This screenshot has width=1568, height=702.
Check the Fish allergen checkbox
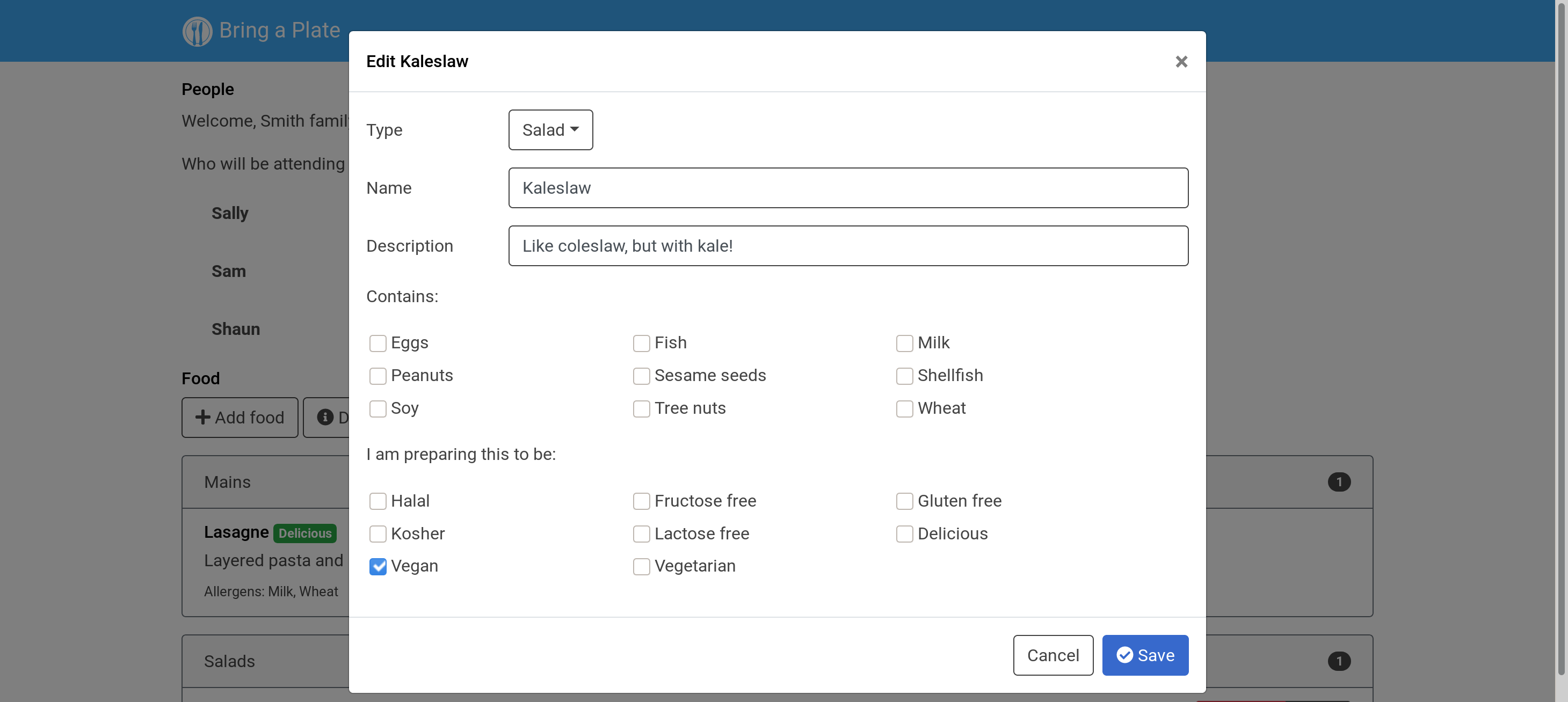(x=641, y=343)
